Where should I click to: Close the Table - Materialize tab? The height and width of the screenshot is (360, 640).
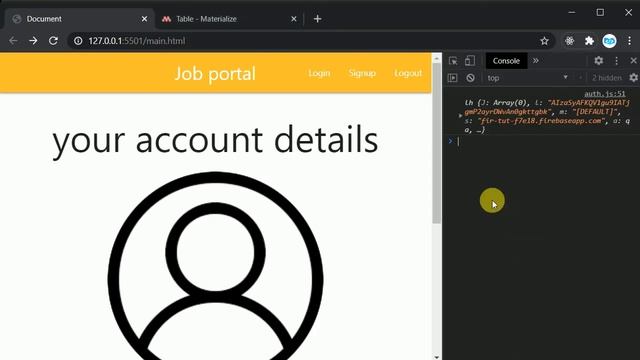(293, 19)
